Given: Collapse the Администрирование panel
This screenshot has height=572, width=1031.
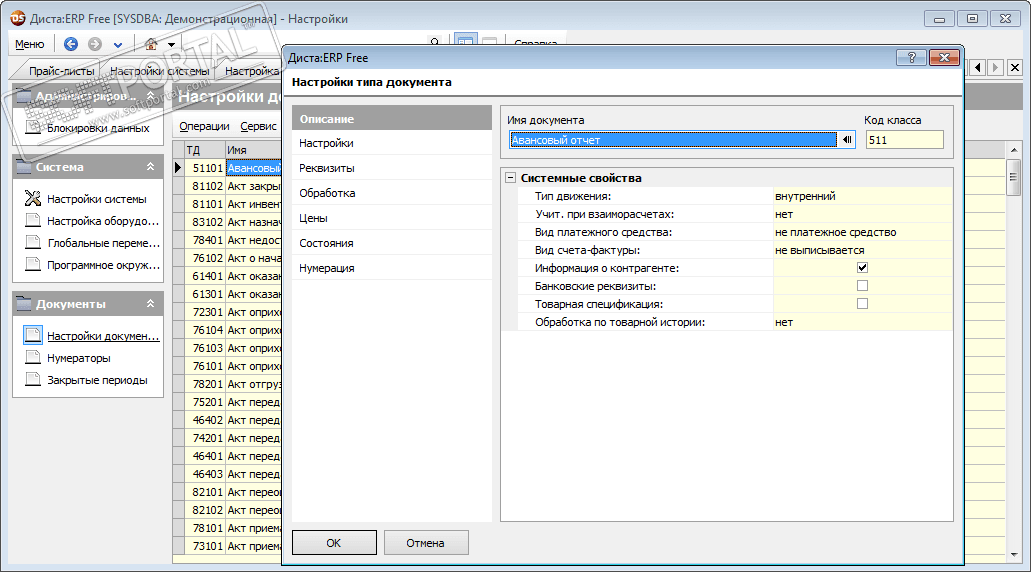Looking at the screenshot, I should pyautogui.click(x=151, y=96).
